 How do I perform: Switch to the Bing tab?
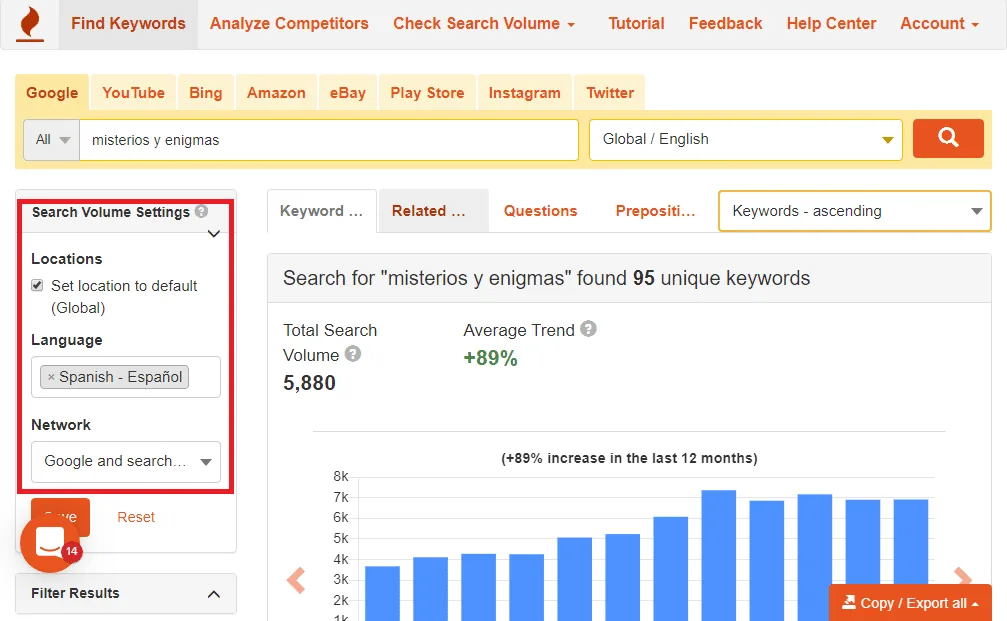(x=206, y=92)
